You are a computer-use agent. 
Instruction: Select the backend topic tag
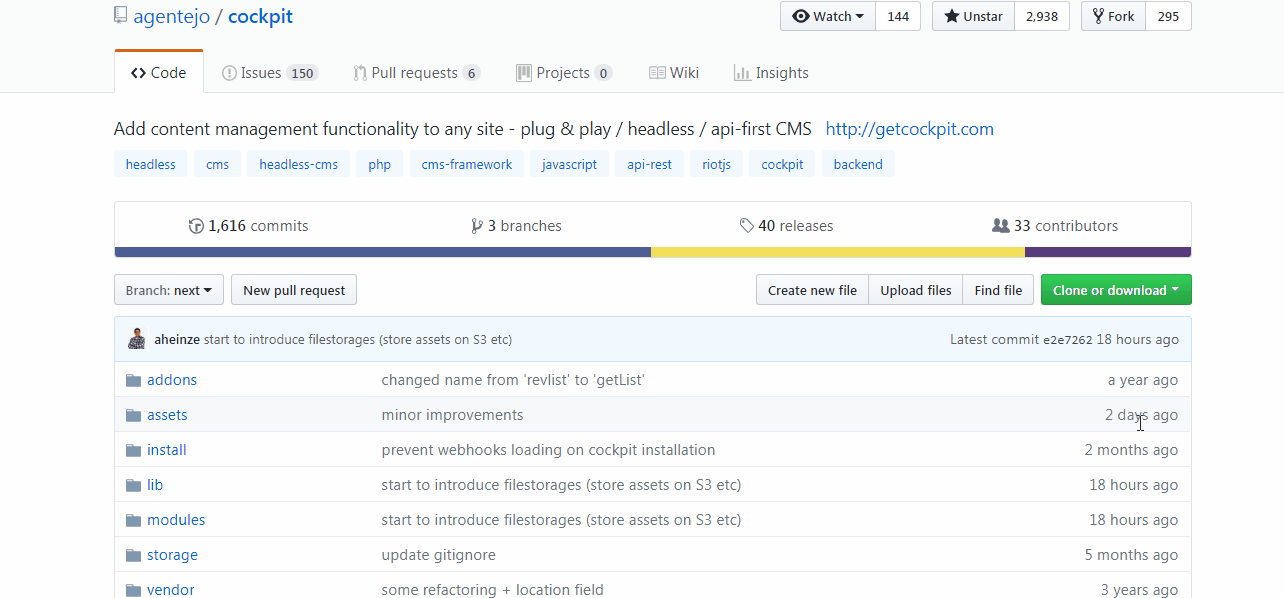click(x=858, y=164)
